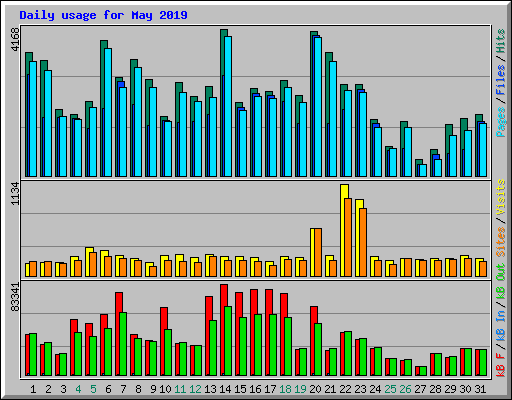Click day 3 on the x-axis

tap(63, 389)
